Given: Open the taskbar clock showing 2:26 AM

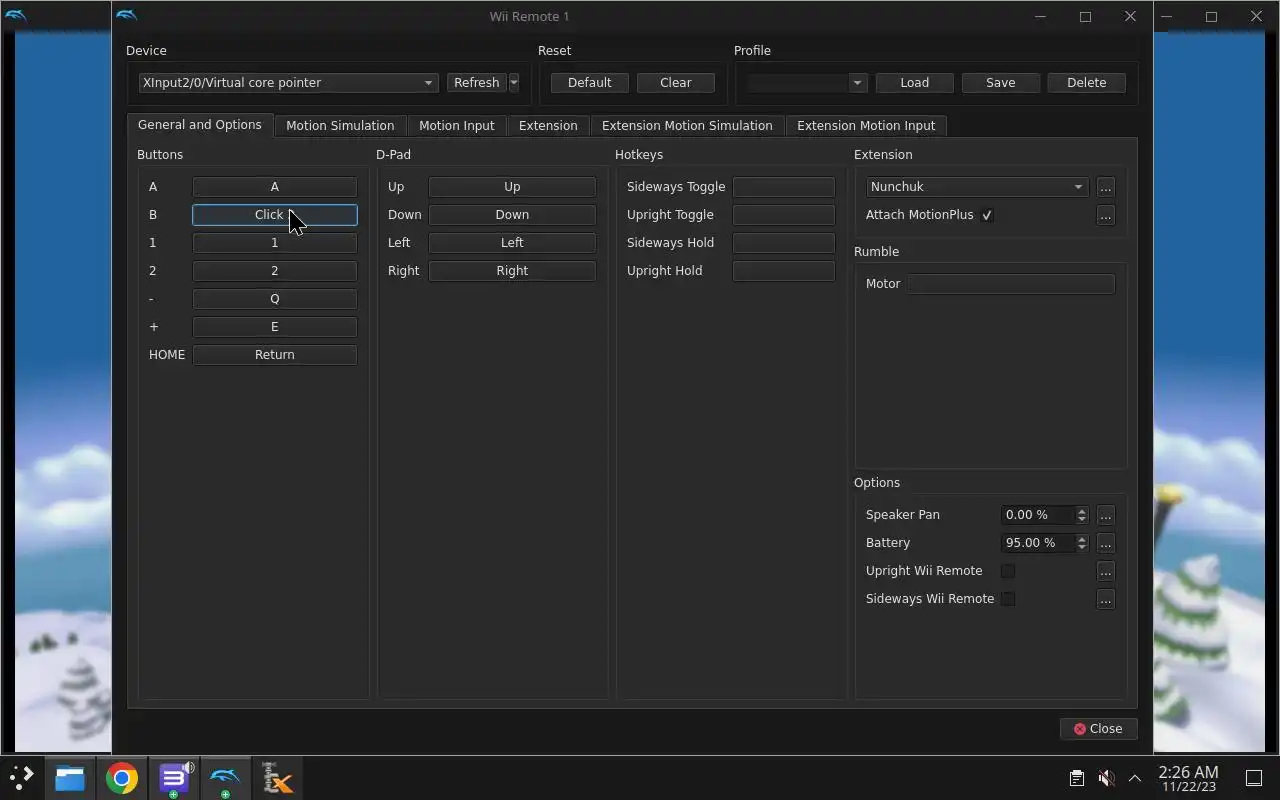Looking at the screenshot, I should pos(1188,778).
